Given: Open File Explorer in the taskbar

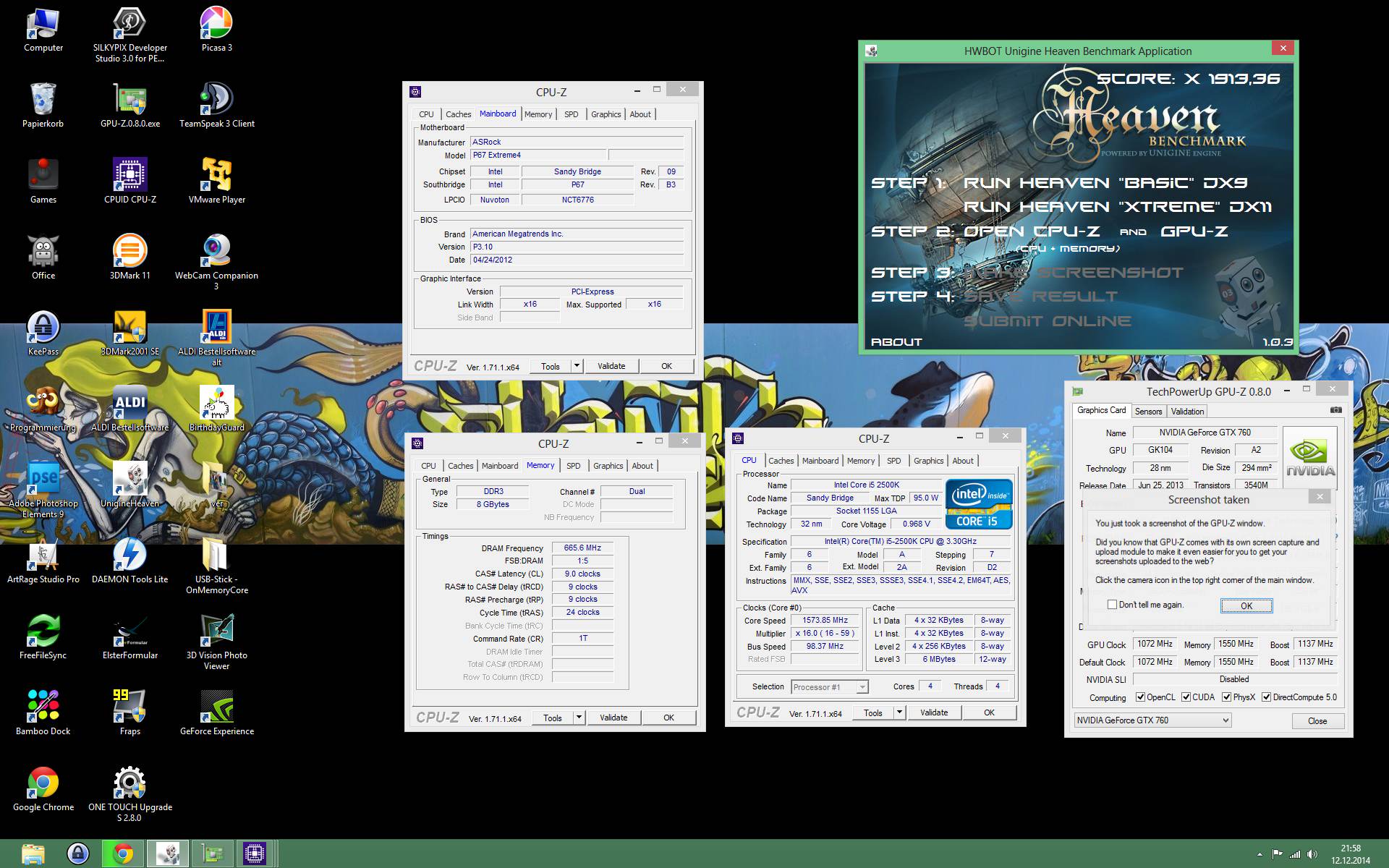Looking at the screenshot, I should (33, 854).
